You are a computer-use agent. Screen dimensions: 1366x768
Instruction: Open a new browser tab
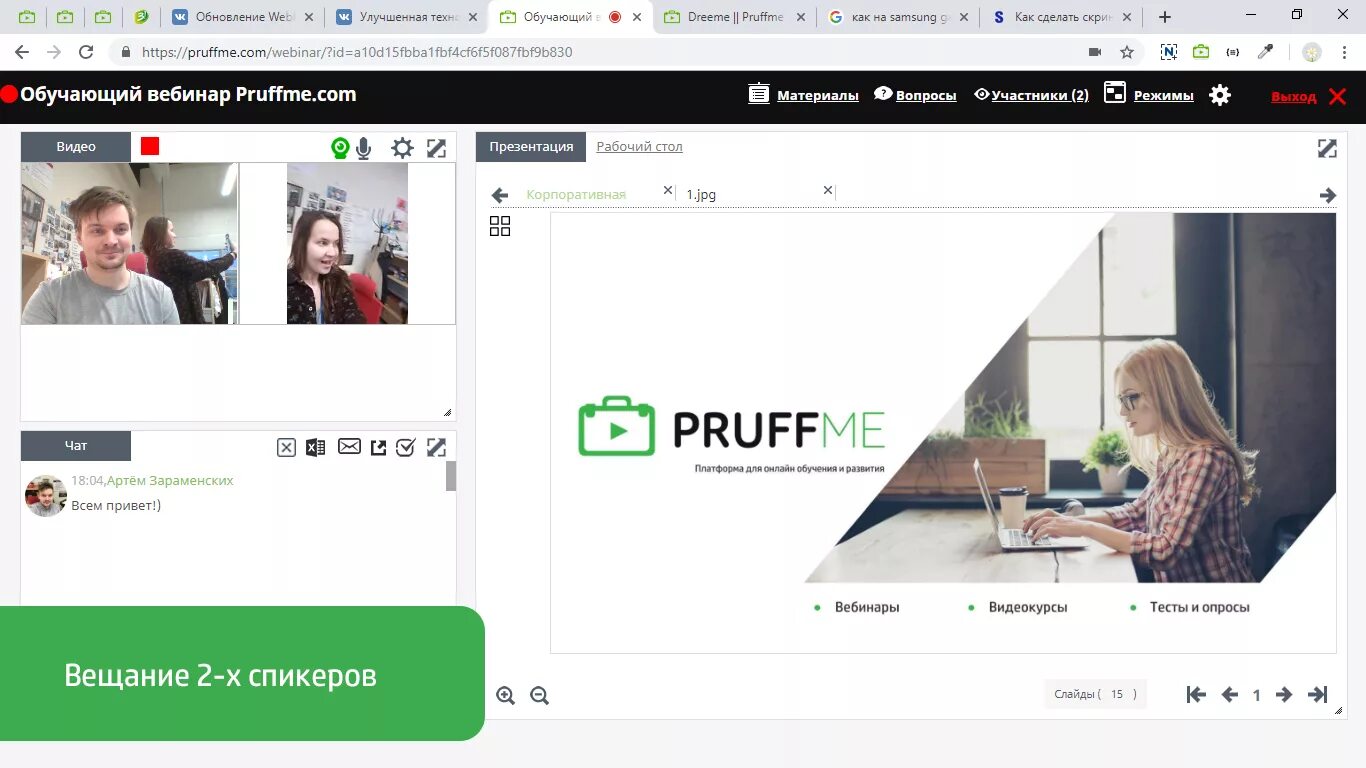(1165, 17)
